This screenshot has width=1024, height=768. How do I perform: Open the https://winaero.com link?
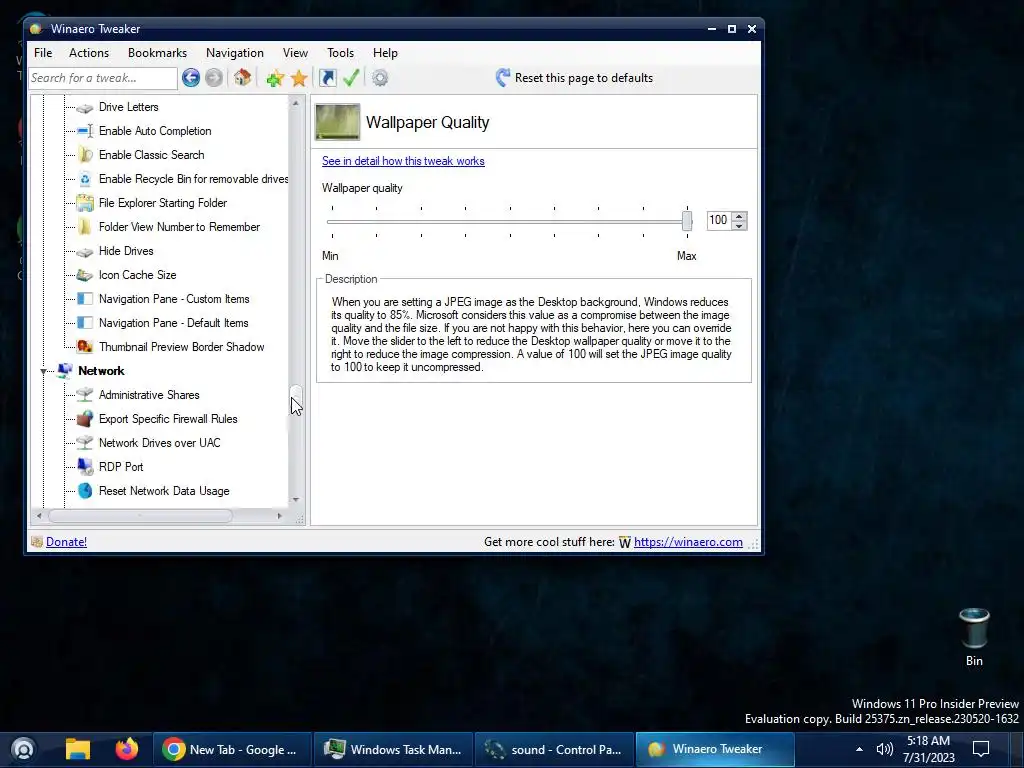(x=688, y=542)
